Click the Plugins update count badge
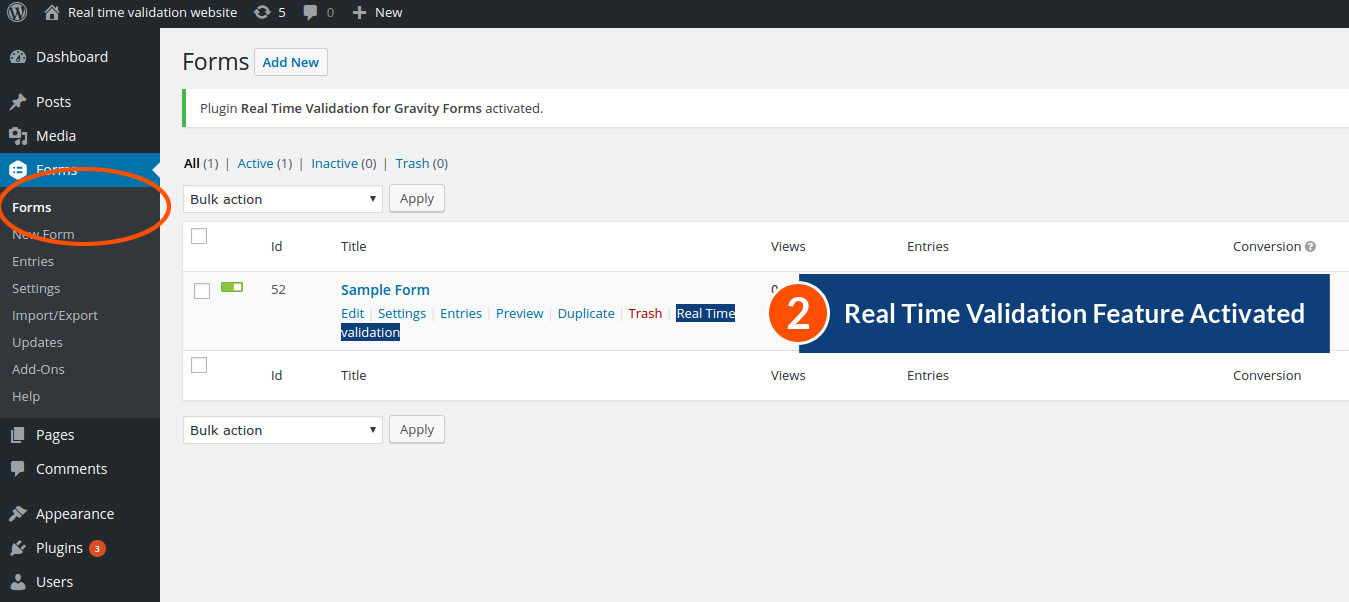1349x602 pixels. coord(97,548)
